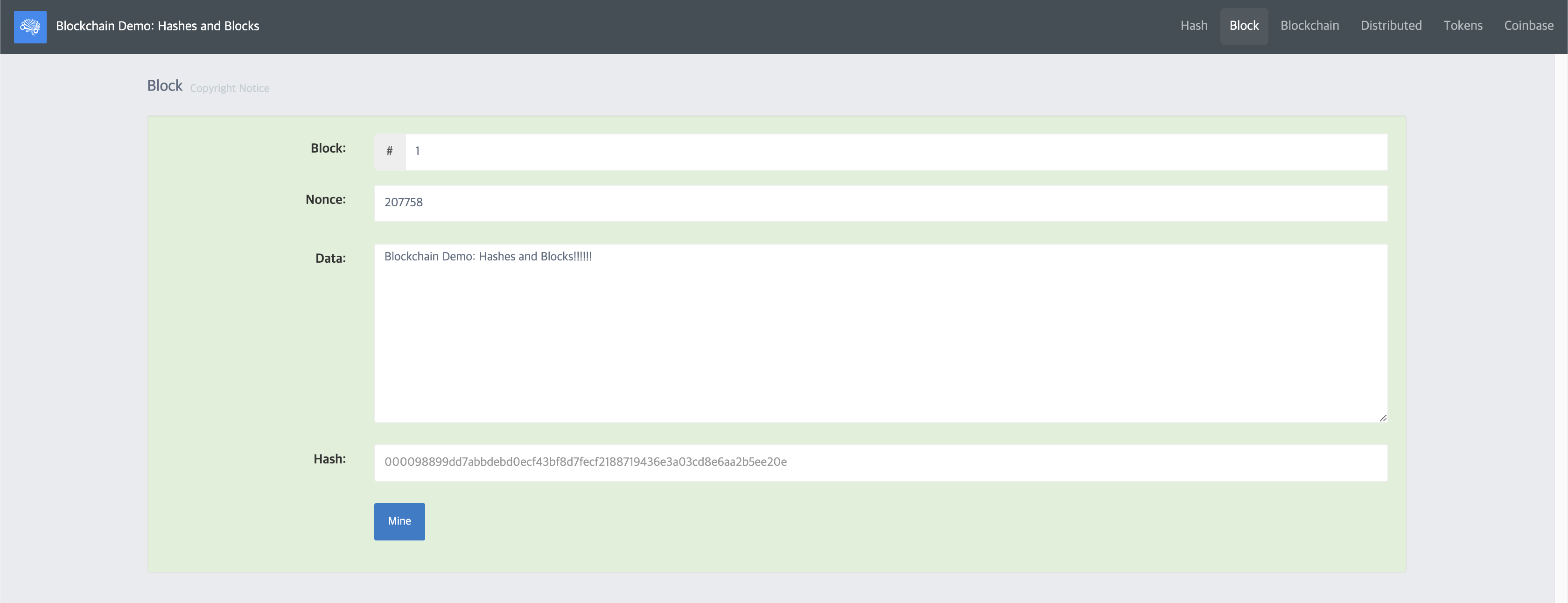The width and height of the screenshot is (1568, 603).
Task: Click inside the Nonce field
Action: 880,203
